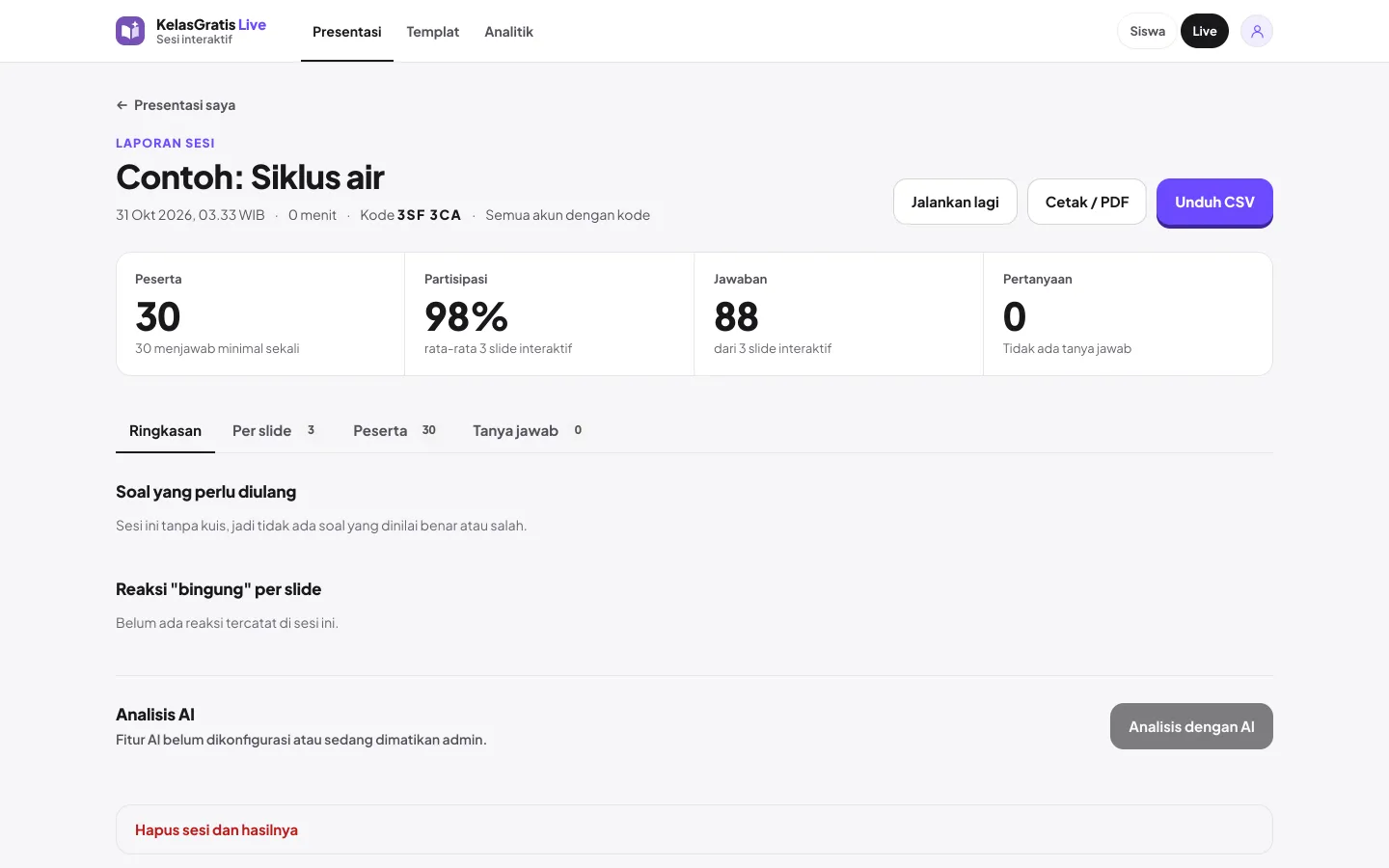Go back via 'Presentasi saya' arrow
The image size is (1389, 868).
(176, 105)
